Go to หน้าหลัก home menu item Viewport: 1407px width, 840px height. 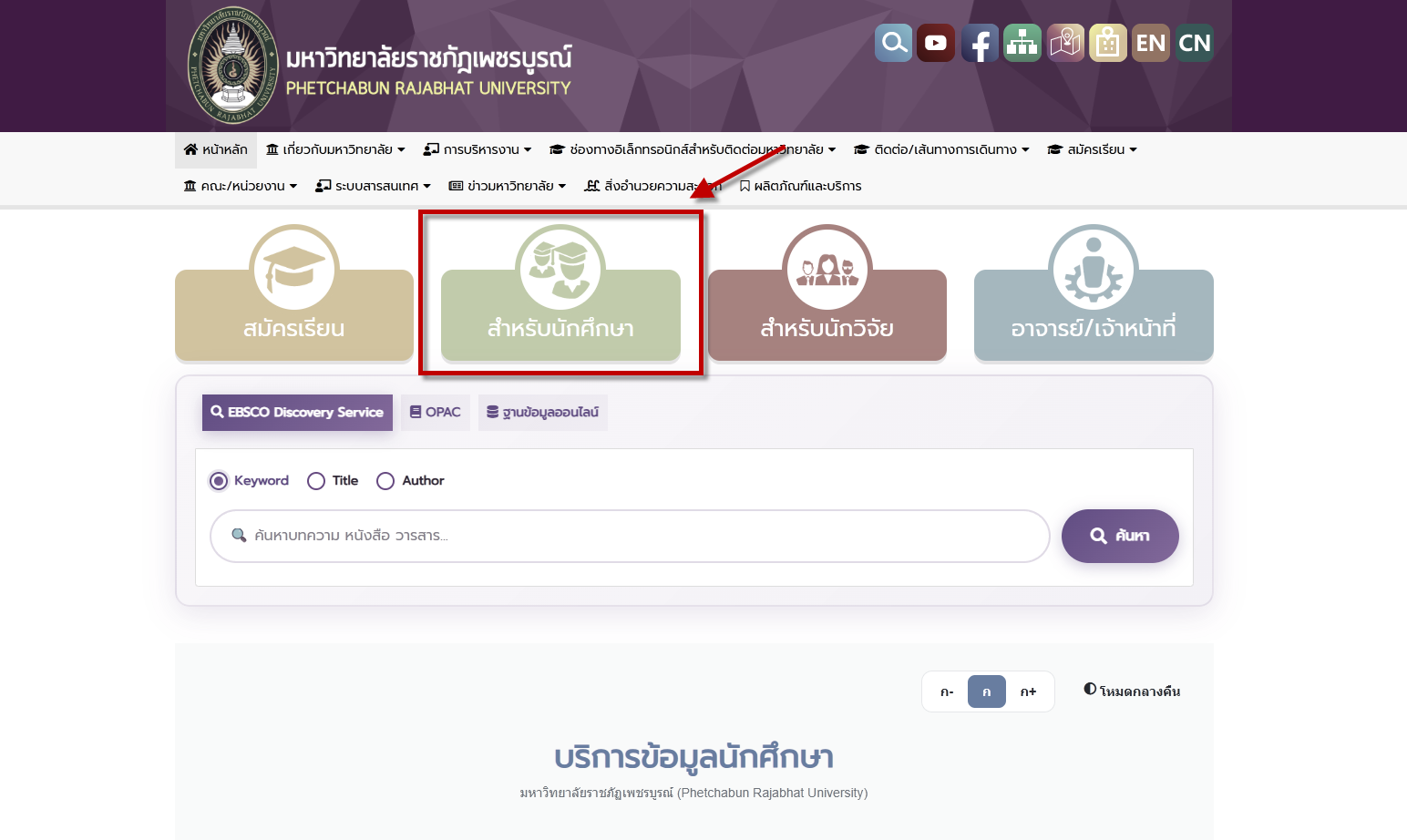click(x=216, y=149)
